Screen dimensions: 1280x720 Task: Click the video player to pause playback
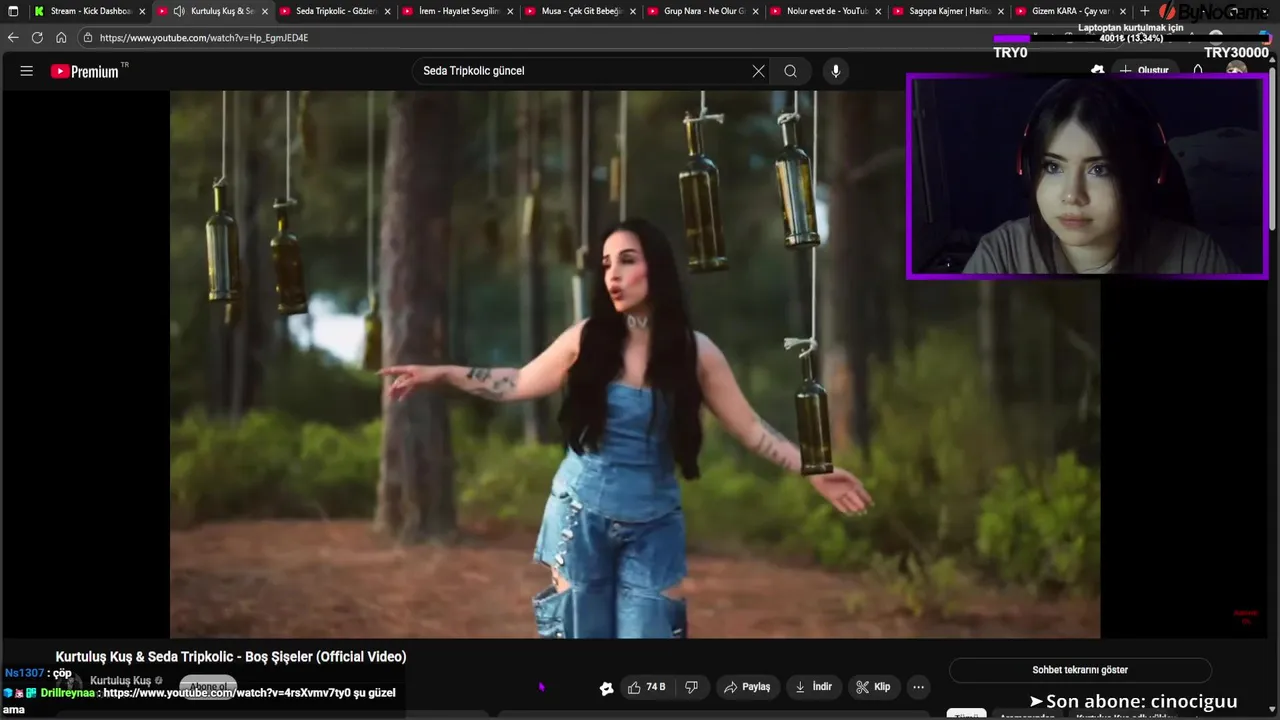point(635,364)
